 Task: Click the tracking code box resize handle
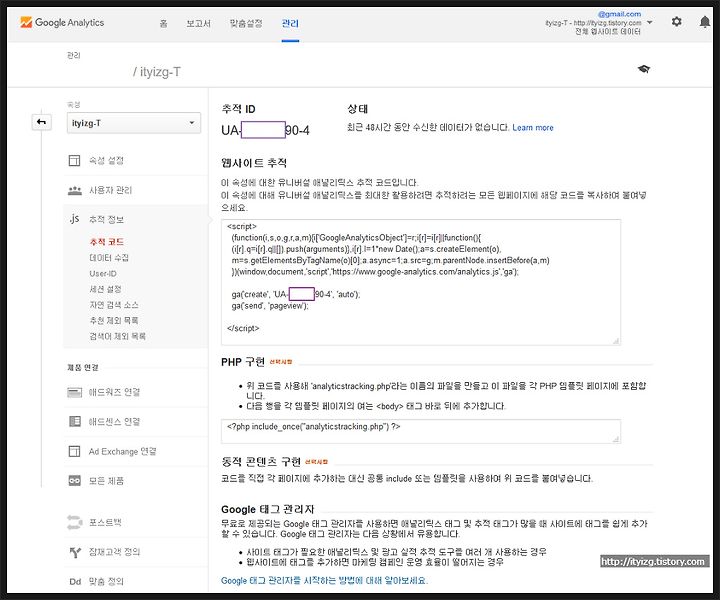pyautogui.click(x=616, y=340)
